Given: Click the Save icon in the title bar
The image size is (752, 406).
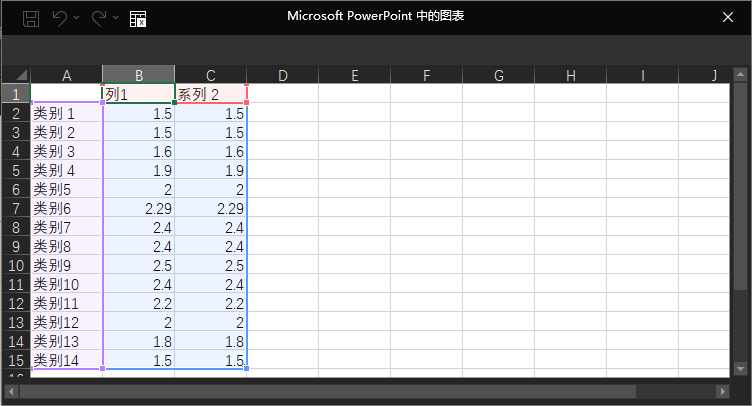Looking at the screenshot, I should (31, 19).
